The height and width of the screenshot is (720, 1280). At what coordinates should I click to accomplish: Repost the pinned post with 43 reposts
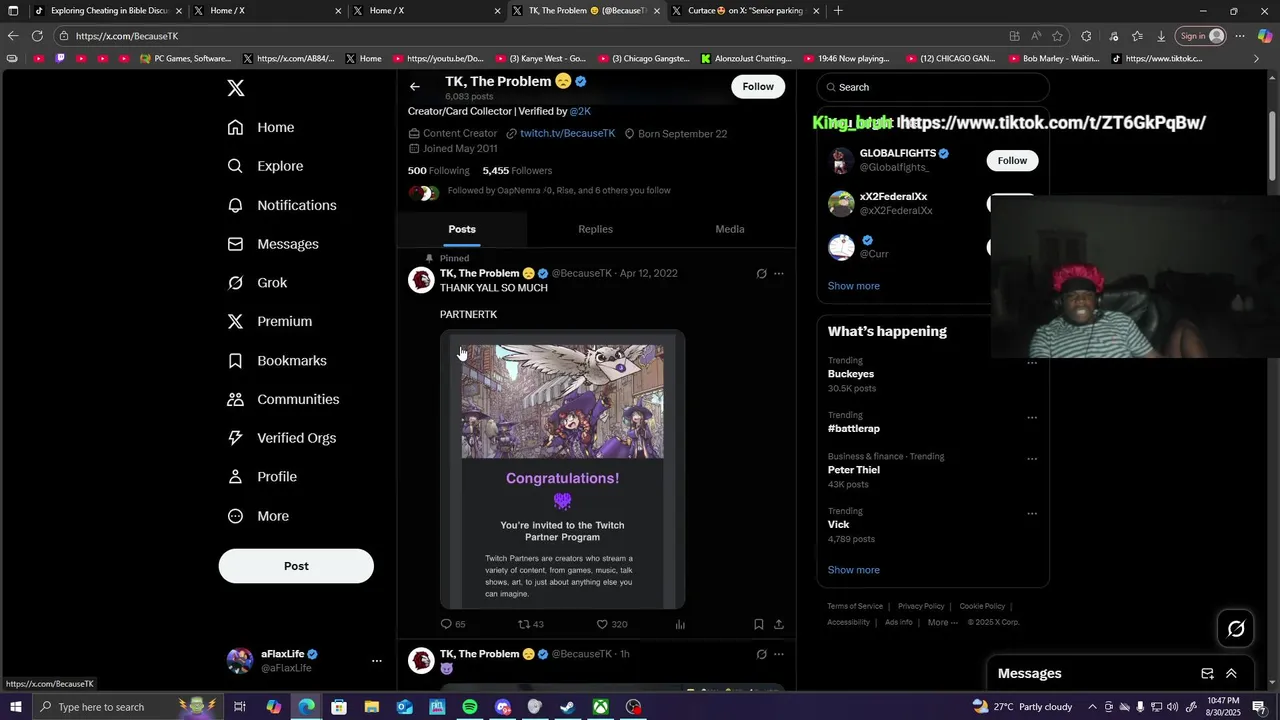pyautogui.click(x=531, y=624)
